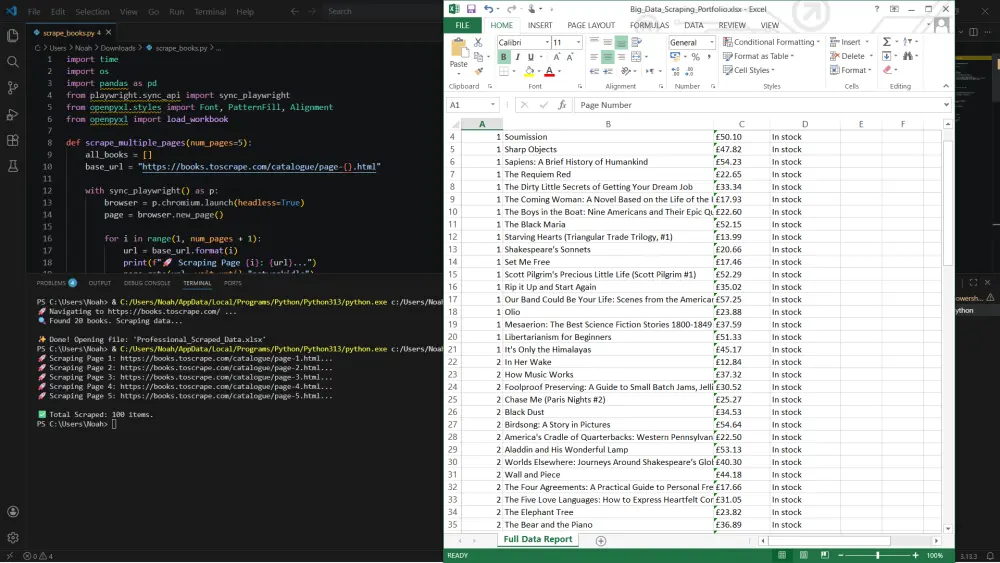Image resolution: width=1000 pixels, height=563 pixels.
Task: Switch to DEBUG CONSOLE panel tab
Action: point(147,282)
